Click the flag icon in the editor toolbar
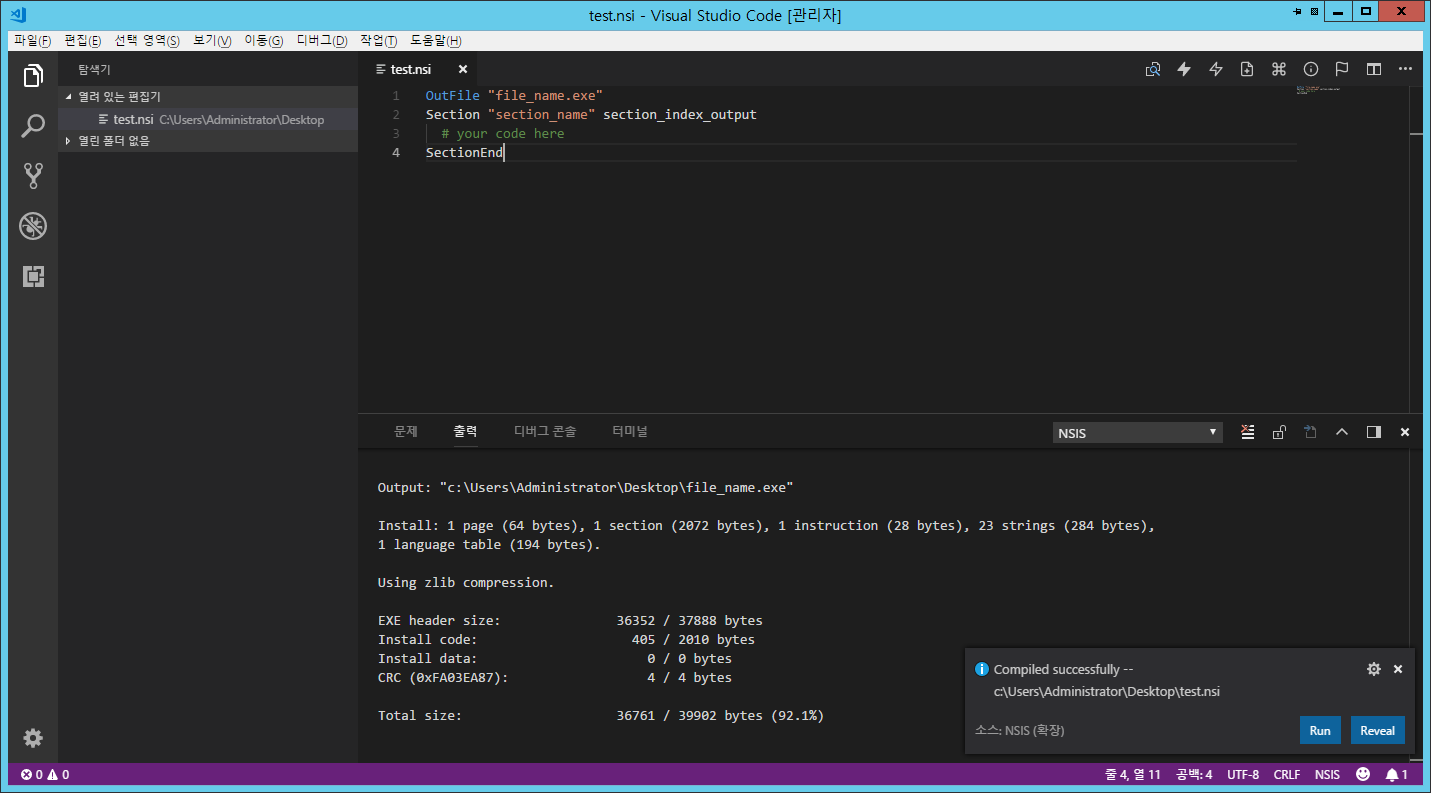The height and width of the screenshot is (793, 1431). pos(1342,69)
